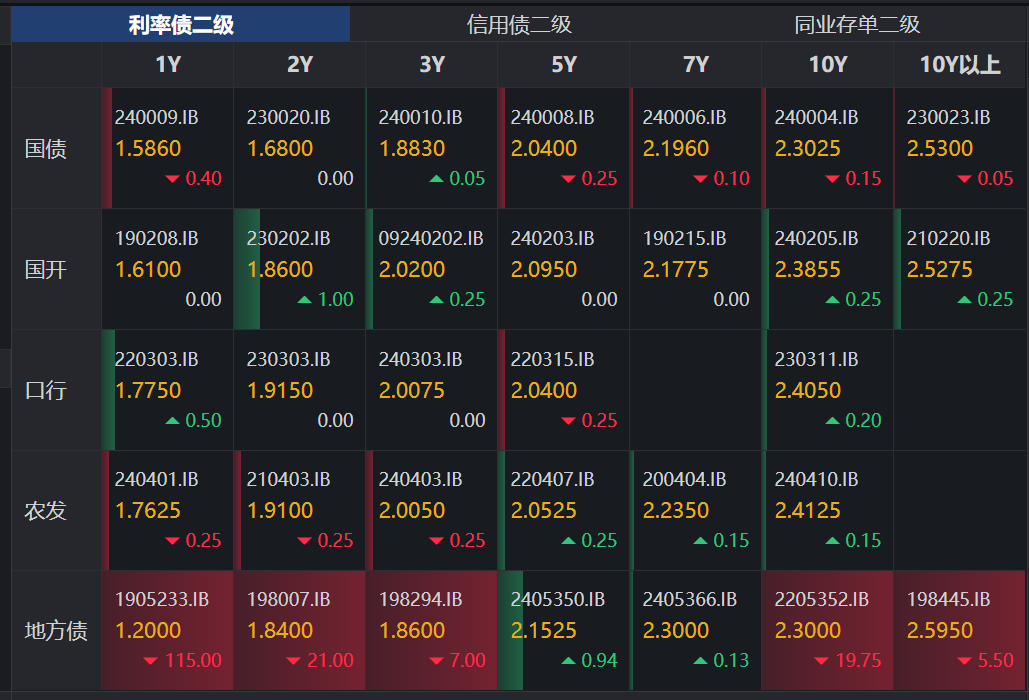Screen dimensions: 1029x700
Task: Open bond code 240009.IB
Action: (156, 118)
